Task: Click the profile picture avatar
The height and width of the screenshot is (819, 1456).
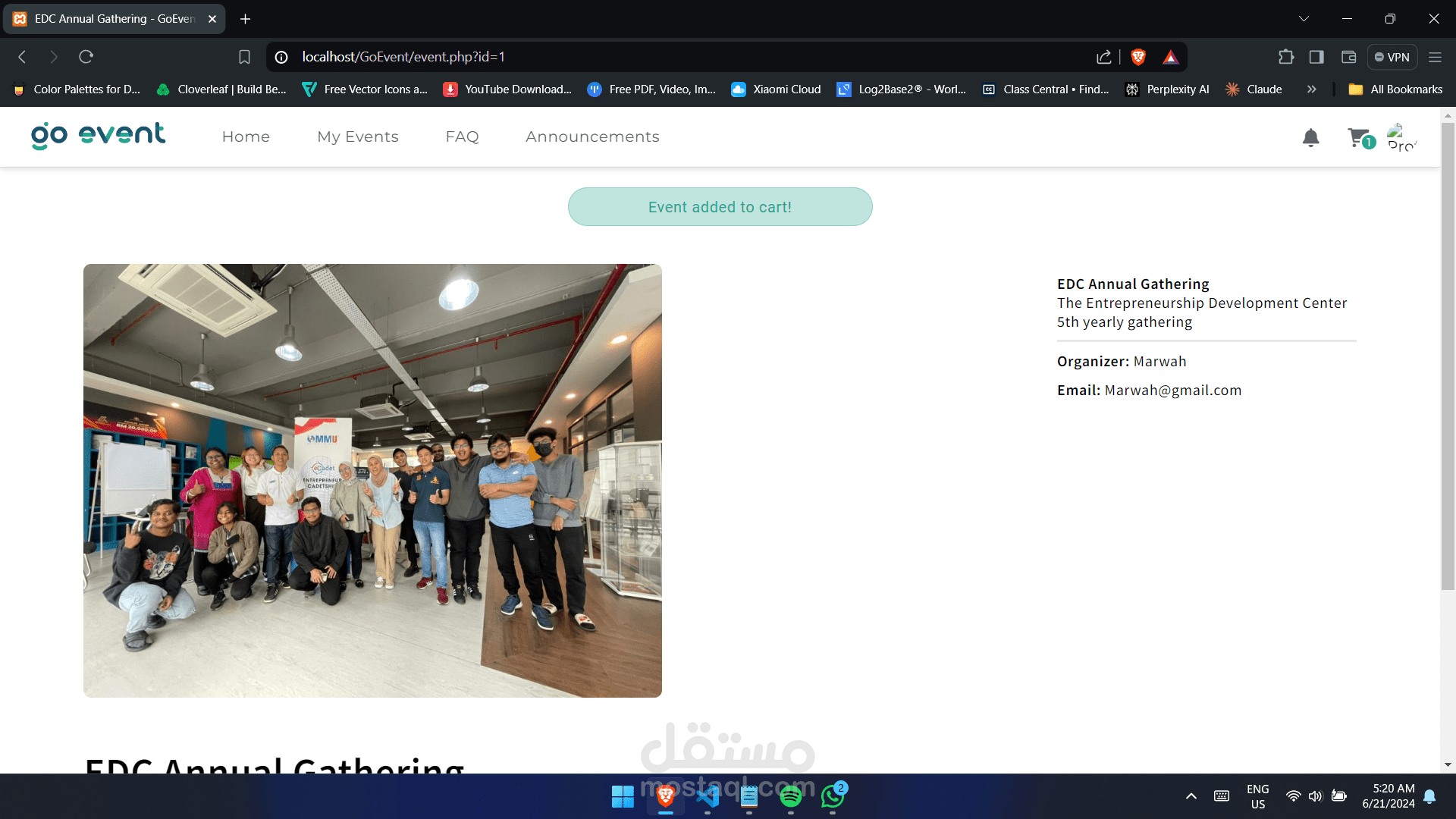Action: click(x=1401, y=137)
